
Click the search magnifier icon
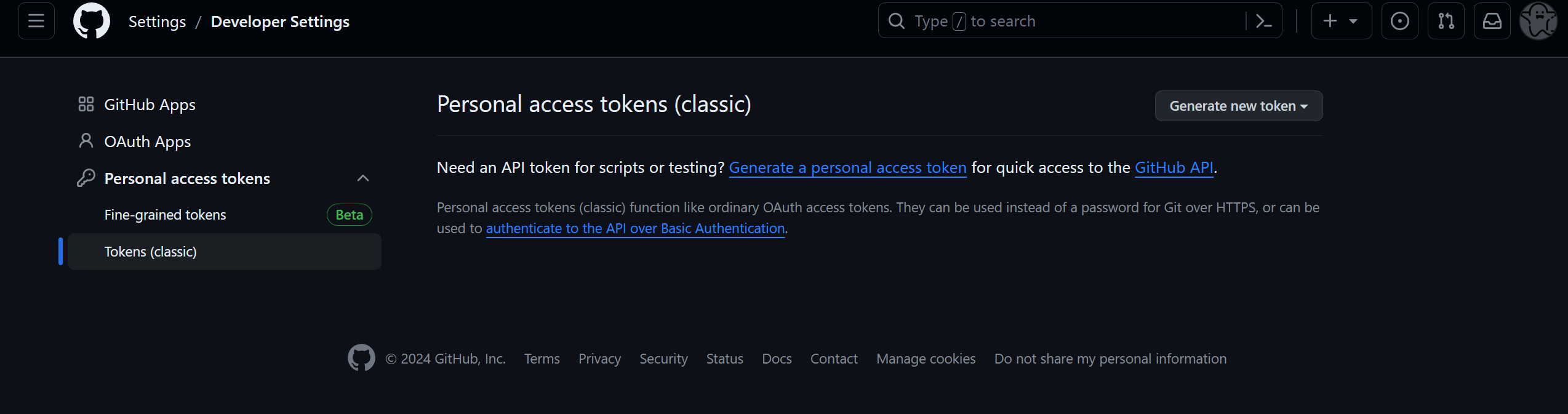click(x=896, y=20)
